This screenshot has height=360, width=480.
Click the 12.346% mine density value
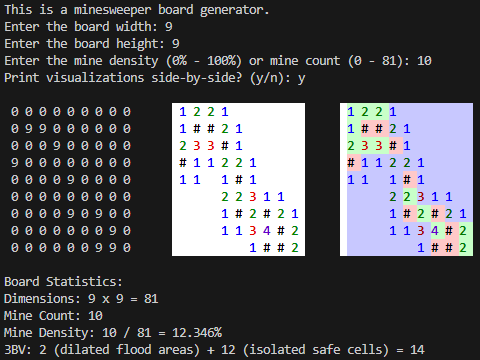tap(197, 332)
